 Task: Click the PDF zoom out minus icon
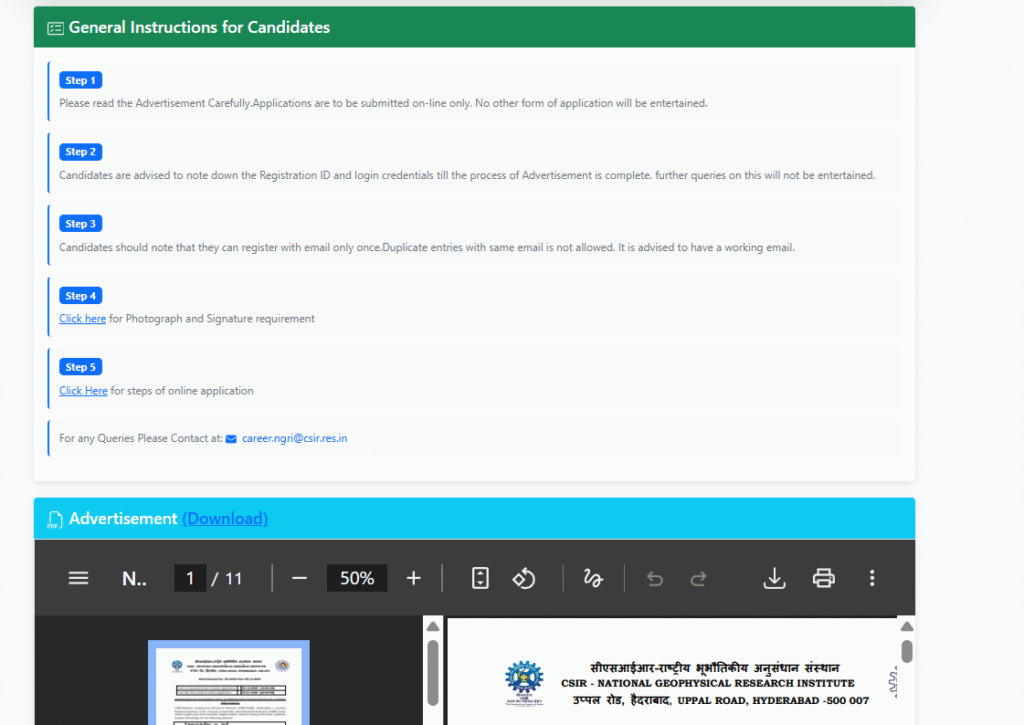click(x=299, y=578)
